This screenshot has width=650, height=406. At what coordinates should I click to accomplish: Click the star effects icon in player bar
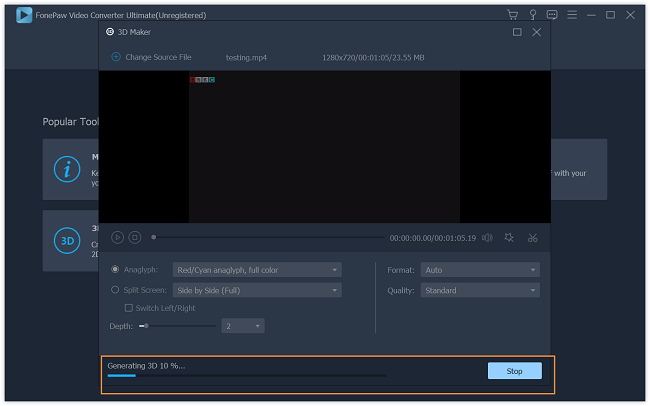pyautogui.click(x=509, y=238)
